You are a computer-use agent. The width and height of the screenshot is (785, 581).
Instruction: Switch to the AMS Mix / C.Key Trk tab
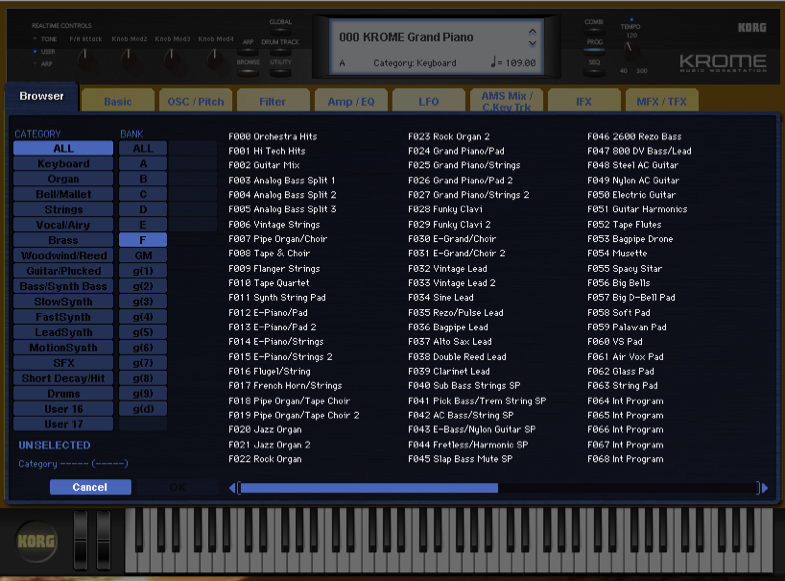[x=506, y=101]
